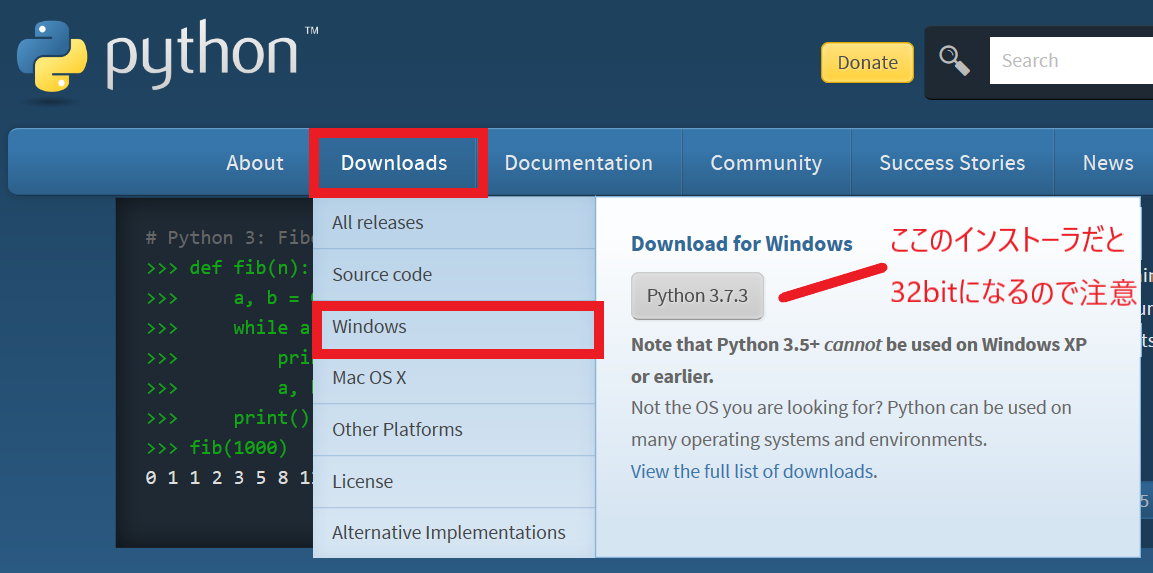Viewport: 1153px width, 573px height.
Task: Choose Mac OS X downloads entry
Action: pyautogui.click(x=369, y=378)
